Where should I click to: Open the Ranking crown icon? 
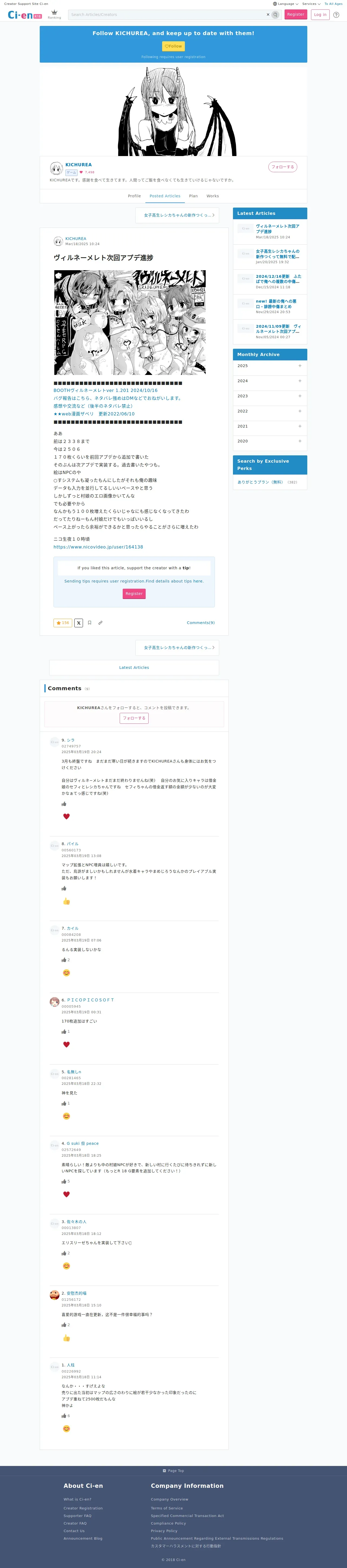(54, 13)
